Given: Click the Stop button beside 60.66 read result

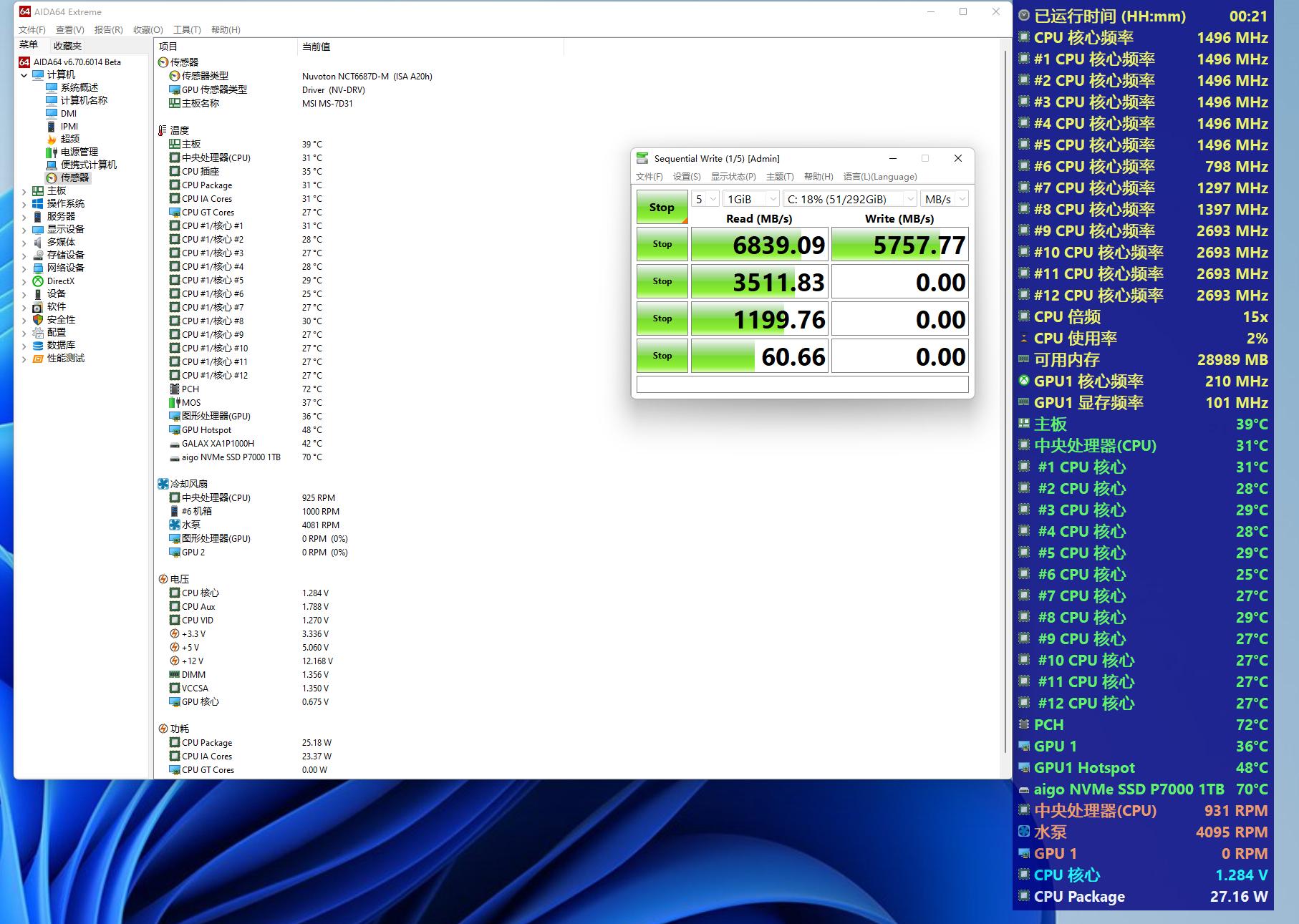Looking at the screenshot, I should tap(662, 356).
